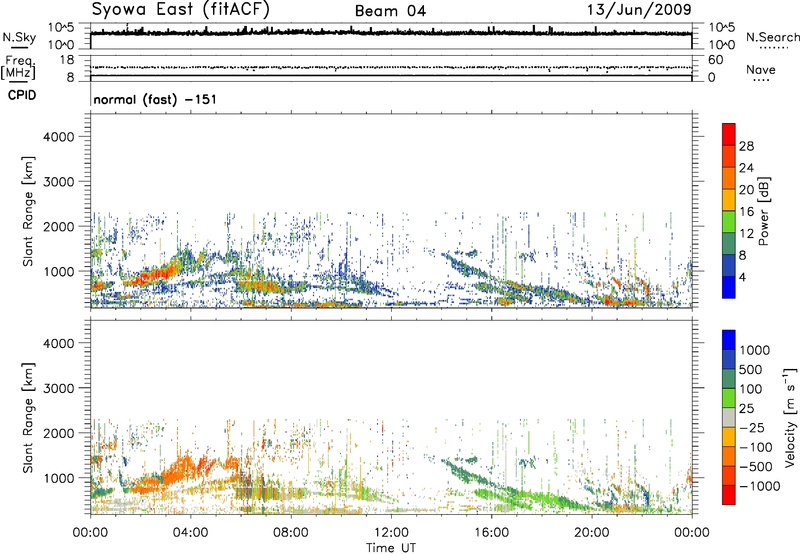Click the date '13/Jun/2009'

coord(639,9)
